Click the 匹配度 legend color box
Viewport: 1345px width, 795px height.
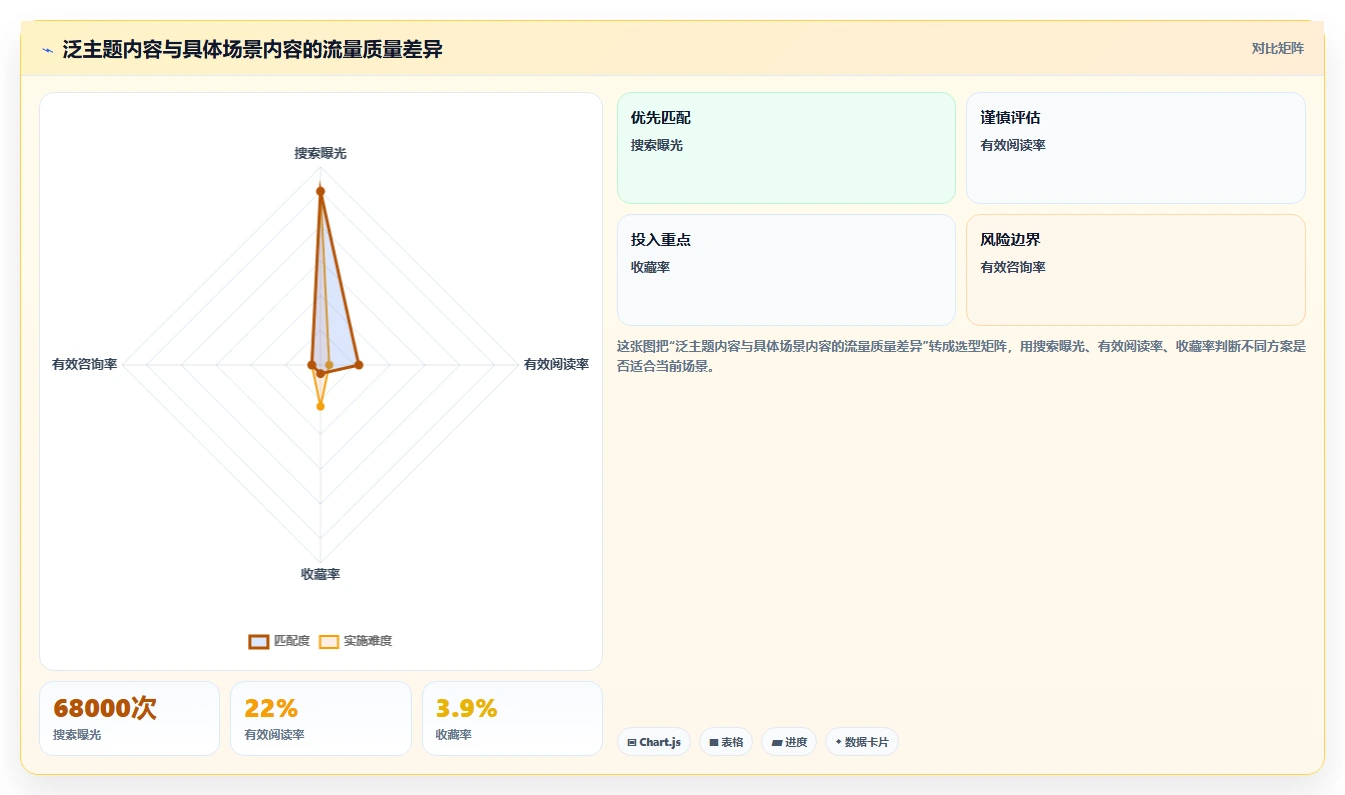pyautogui.click(x=259, y=642)
